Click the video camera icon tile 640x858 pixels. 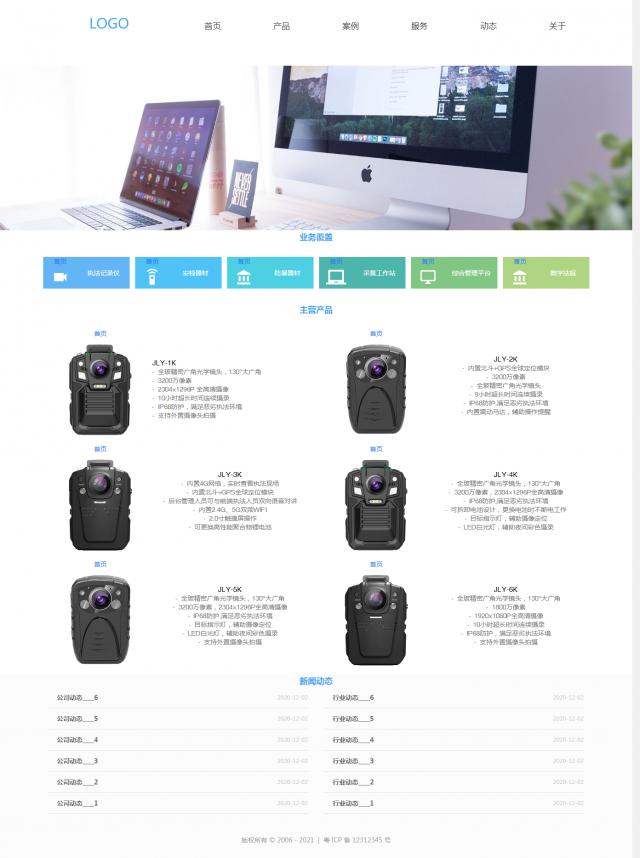pyautogui.click(x=60, y=277)
